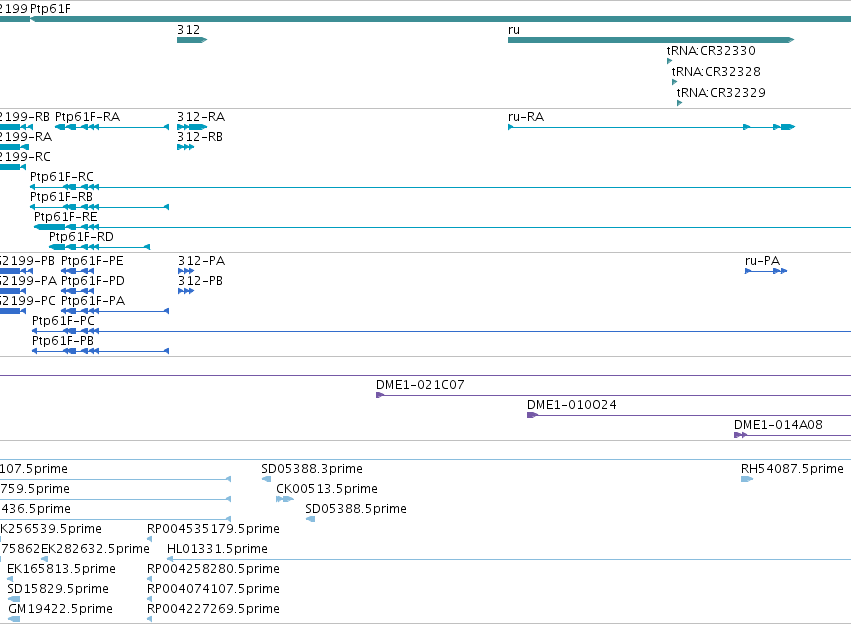Click EST RP004258280.5prime
The image size is (851, 624).
[x=213, y=569]
